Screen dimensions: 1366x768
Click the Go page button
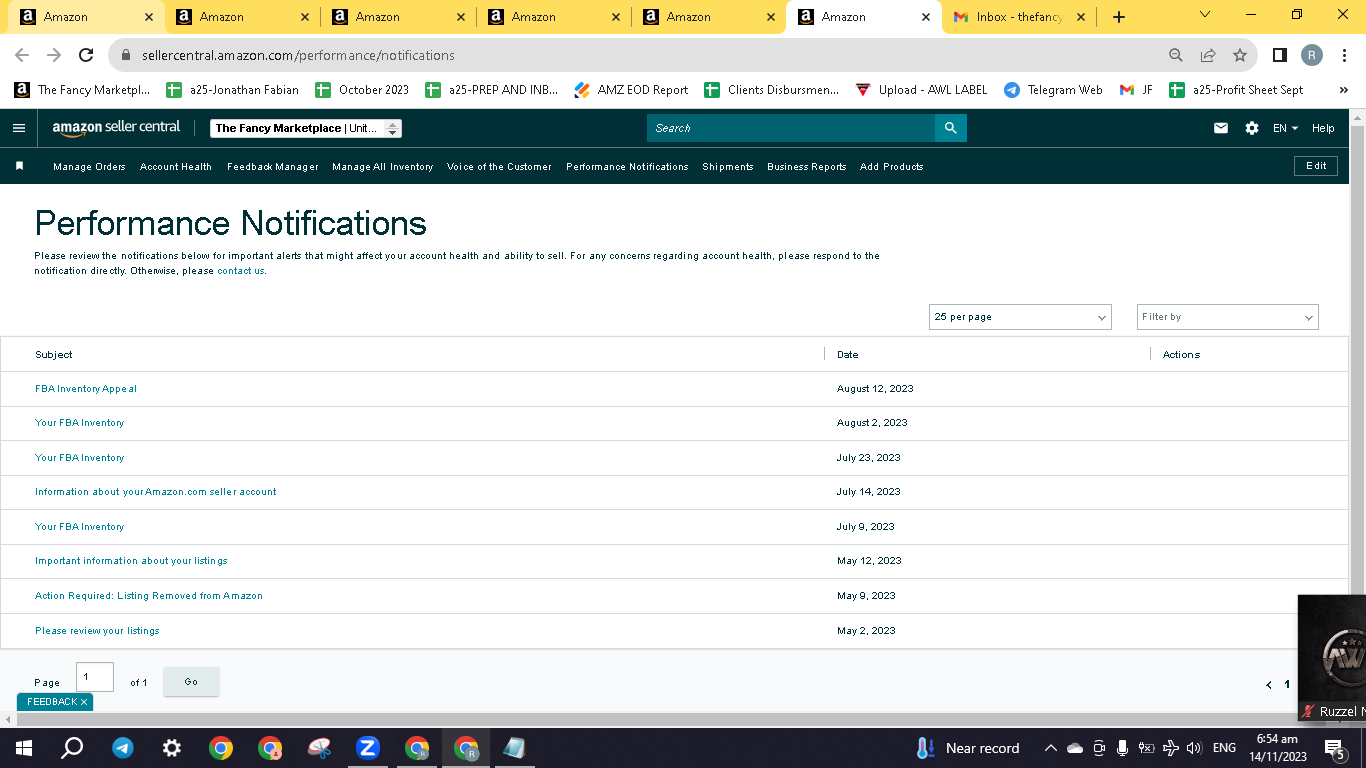[x=191, y=682]
